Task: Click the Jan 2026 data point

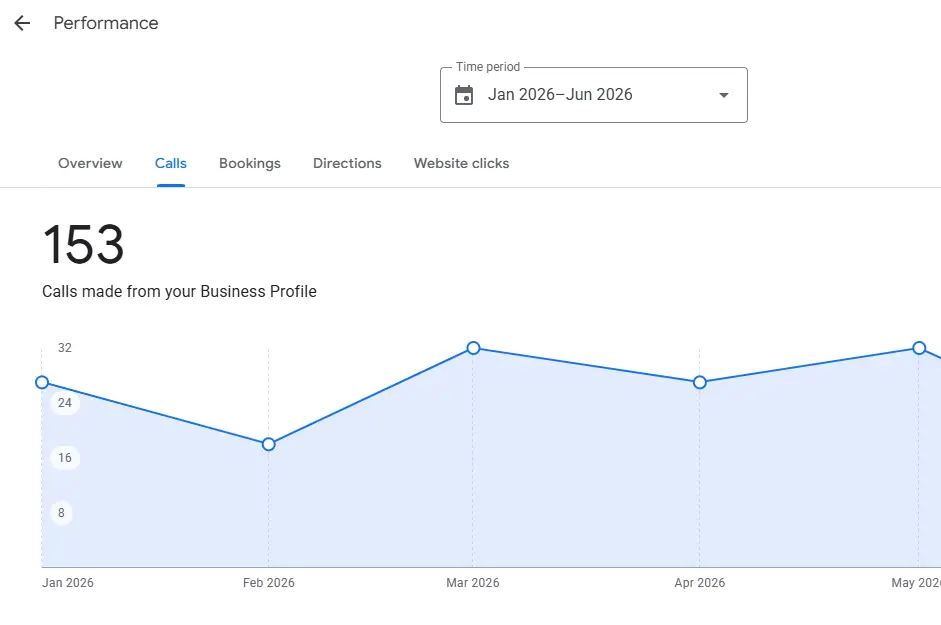Action: click(x=42, y=382)
